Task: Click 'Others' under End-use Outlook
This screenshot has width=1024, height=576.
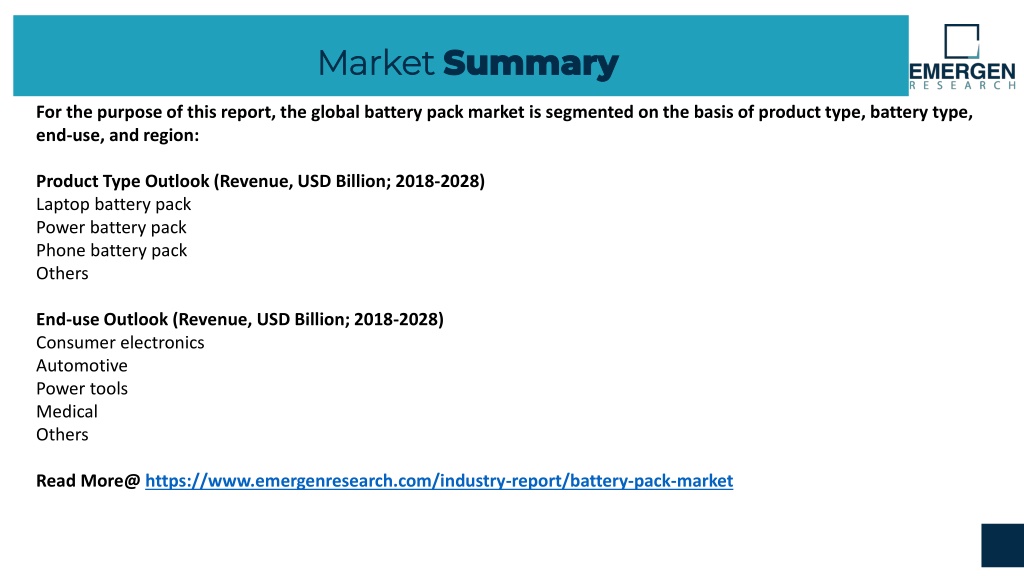Action: [x=62, y=434]
